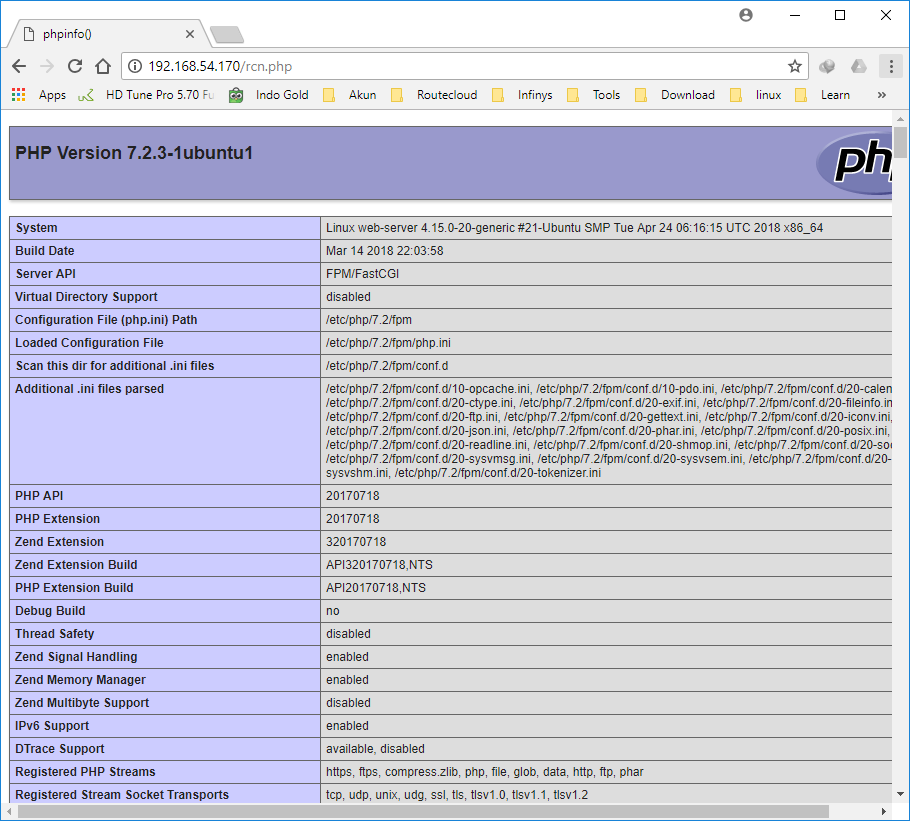Open the Infinys bookmarks folder
This screenshot has height=821, width=910.
click(x=522, y=95)
